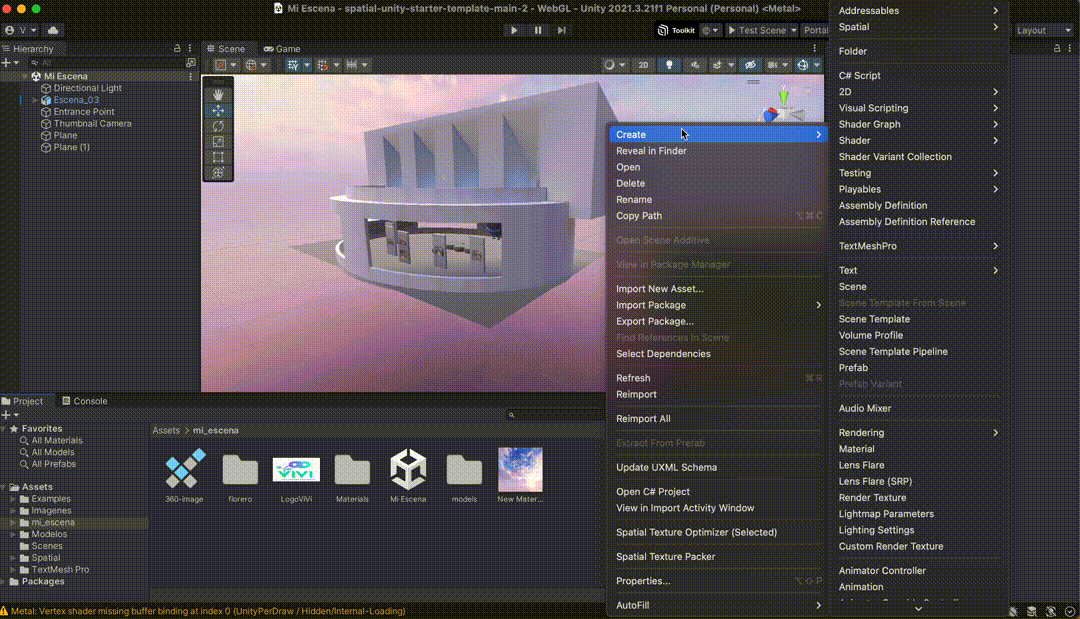Select the Hand view tool
This screenshot has width=1080, height=619.
pyautogui.click(x=218, y=94)
